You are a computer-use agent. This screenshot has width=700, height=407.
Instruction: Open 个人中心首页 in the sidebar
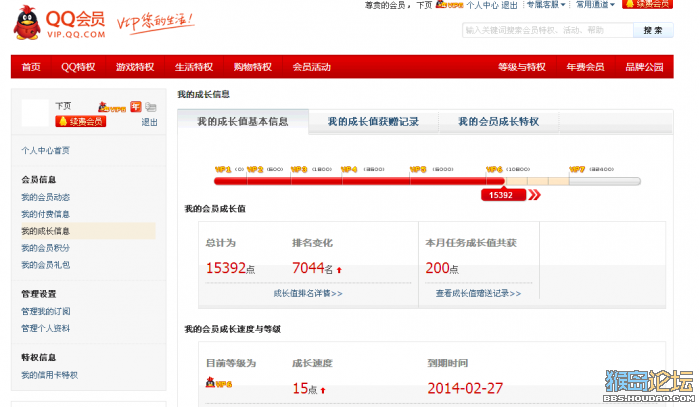[46, 150]
